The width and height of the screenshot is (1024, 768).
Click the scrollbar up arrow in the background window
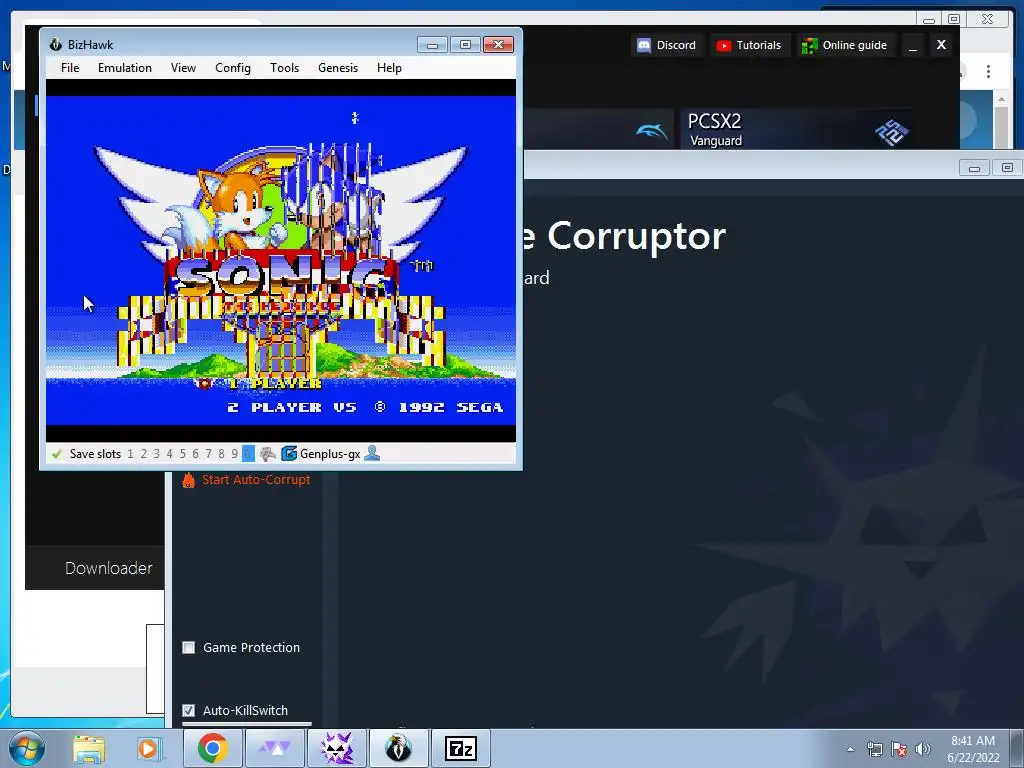[1001, 99]
